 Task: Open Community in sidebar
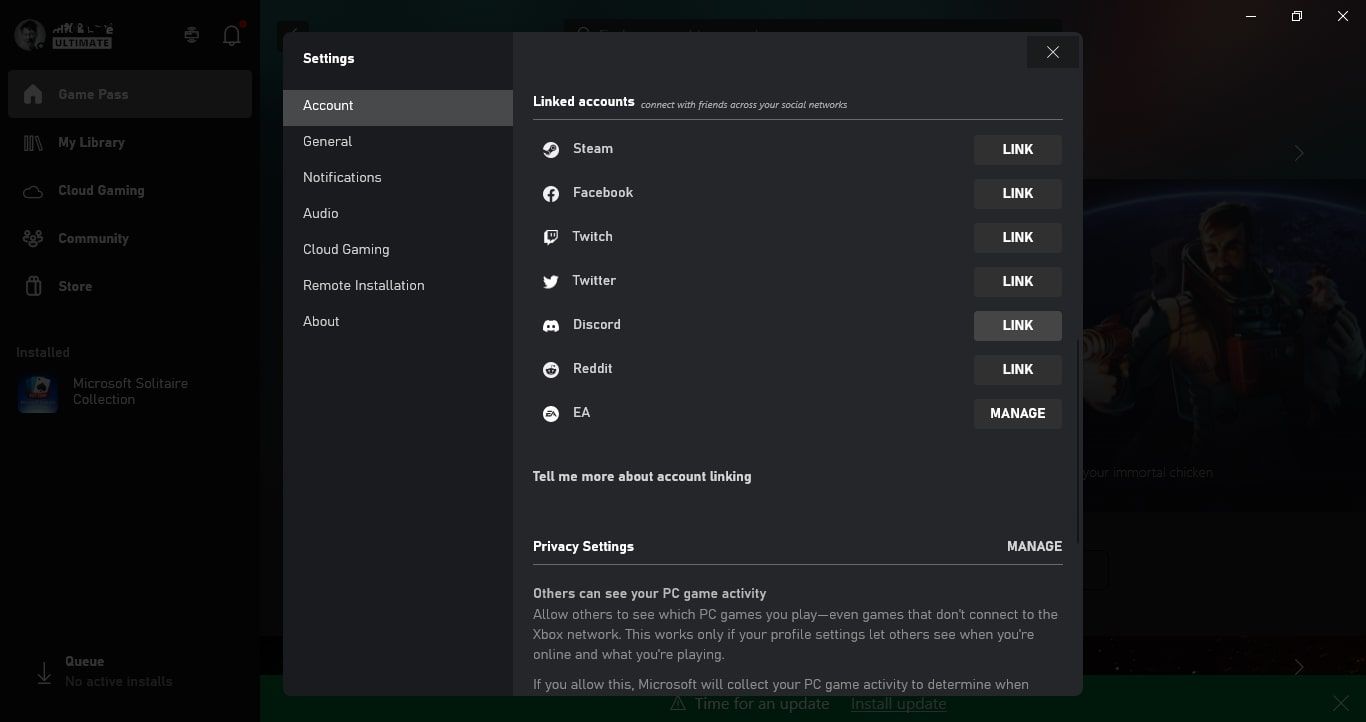pos(130,238)
